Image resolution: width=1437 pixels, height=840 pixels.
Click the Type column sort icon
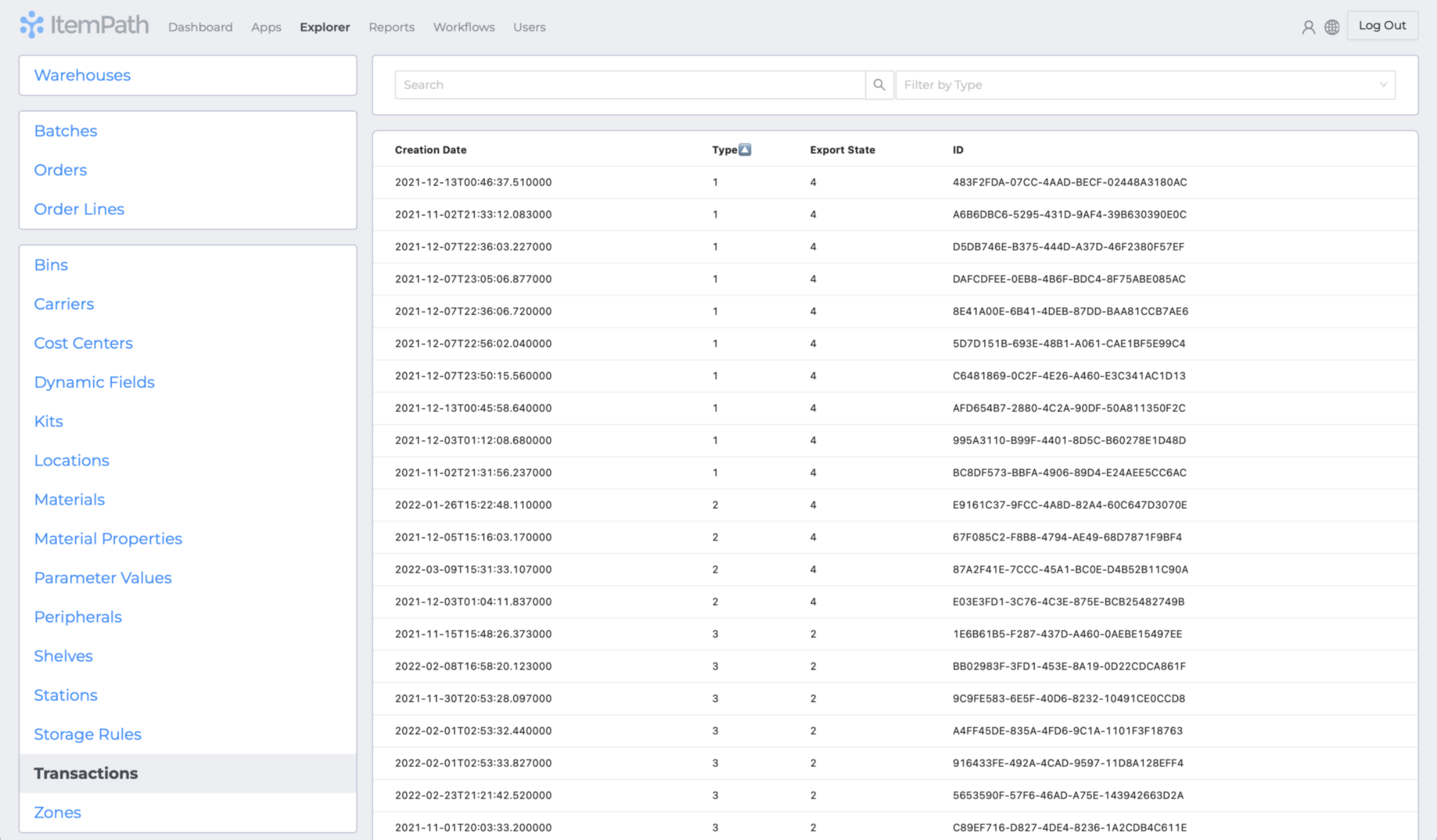pos(744,149)
